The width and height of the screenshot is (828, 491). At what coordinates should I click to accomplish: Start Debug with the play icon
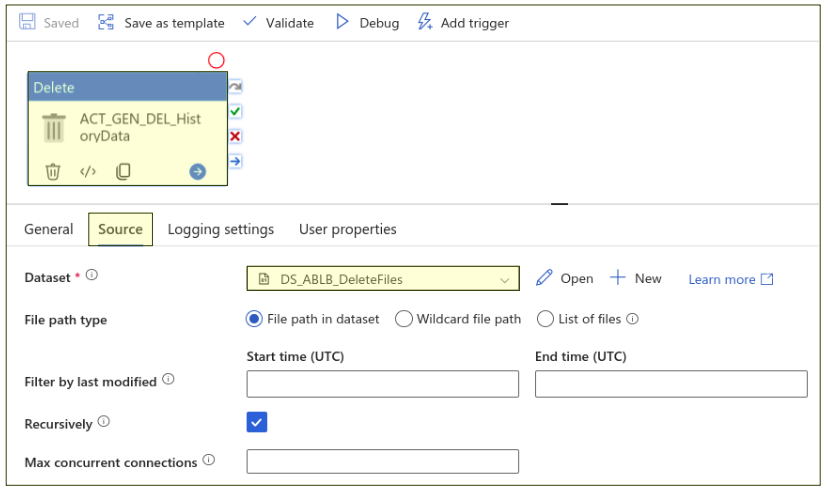pos(342,22)
